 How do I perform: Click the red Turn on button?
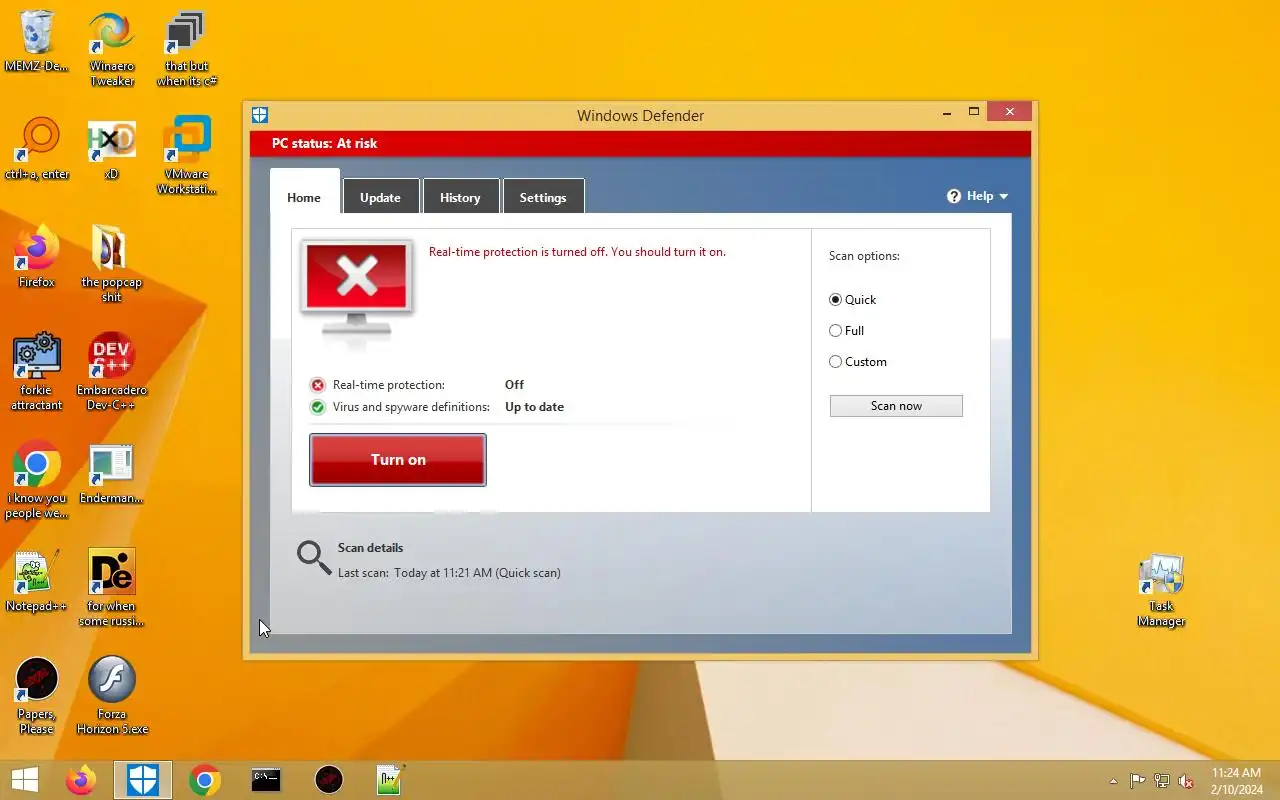tap(398, 460)
